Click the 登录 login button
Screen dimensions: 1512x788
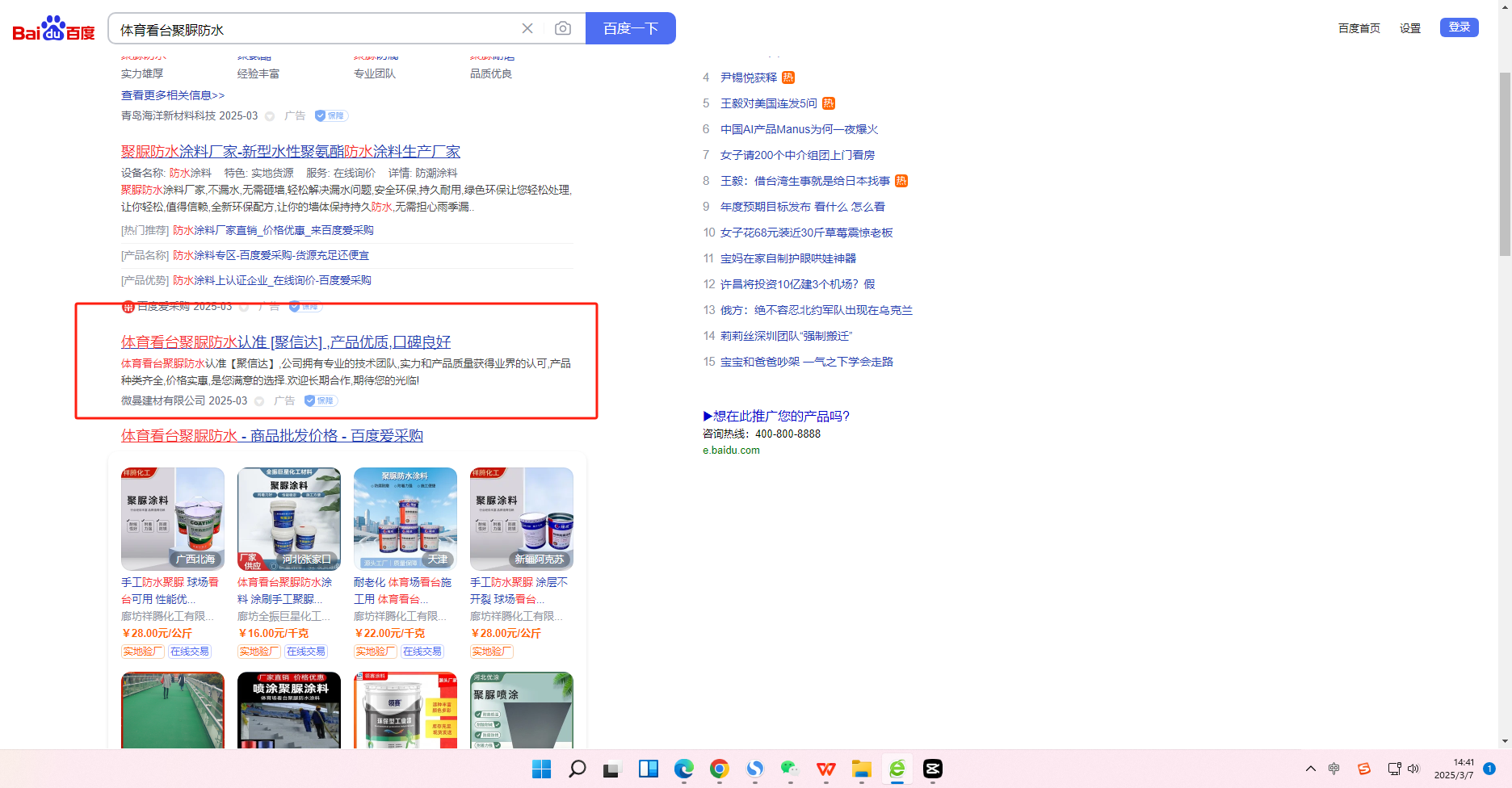tap(1459, 27)
